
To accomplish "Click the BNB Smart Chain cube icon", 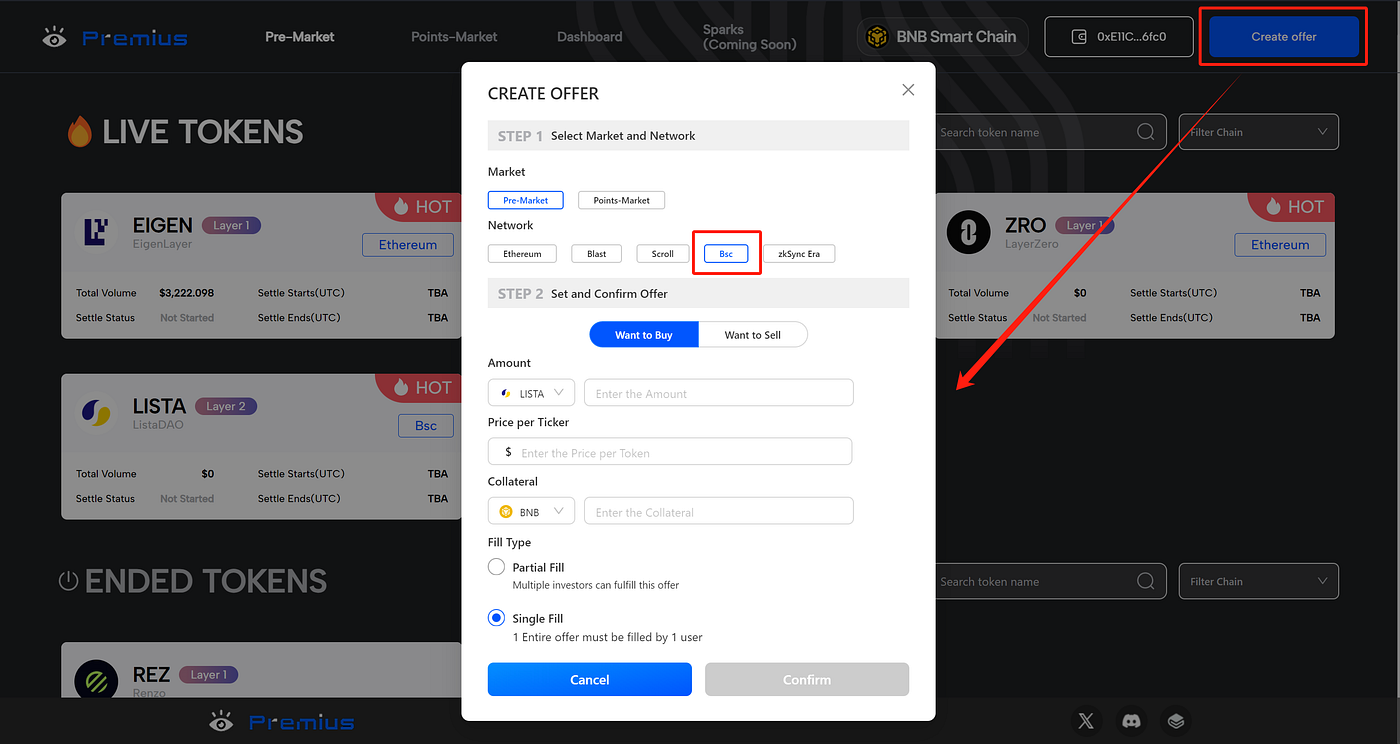I will [x=877, y=37].
